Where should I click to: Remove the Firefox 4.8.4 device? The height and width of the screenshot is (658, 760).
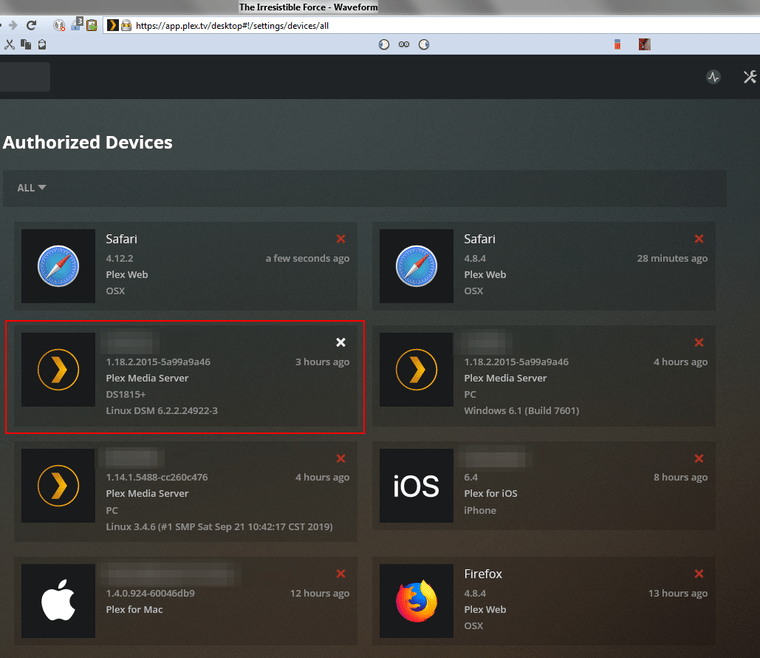point(699,573)
